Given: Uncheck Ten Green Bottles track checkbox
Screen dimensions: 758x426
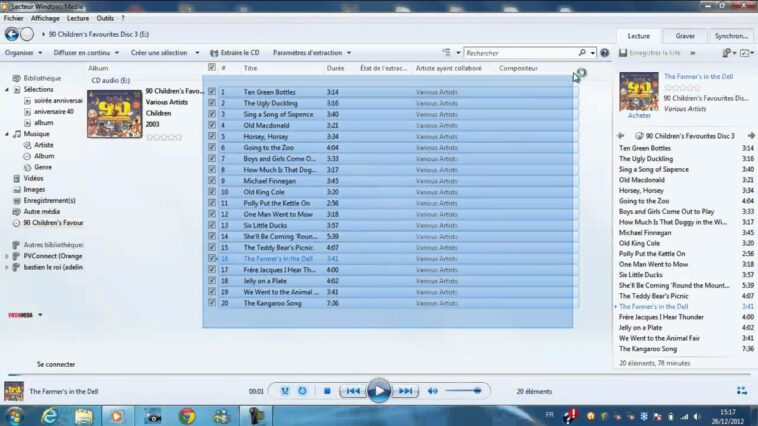Looking at the screenshot, I should click(212, 92).
